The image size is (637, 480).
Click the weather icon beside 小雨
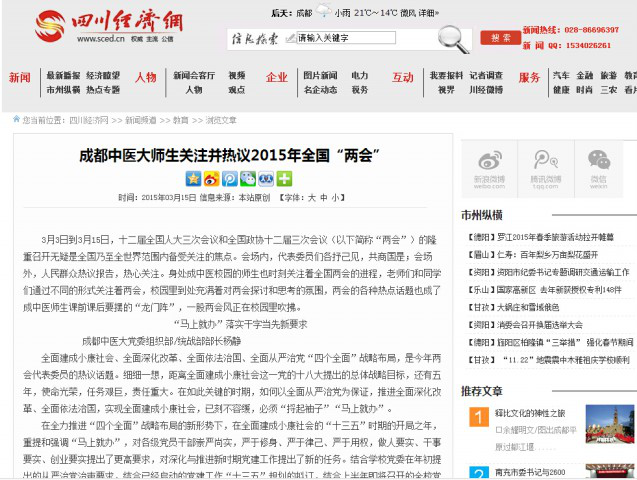click(x=323, y=14)
